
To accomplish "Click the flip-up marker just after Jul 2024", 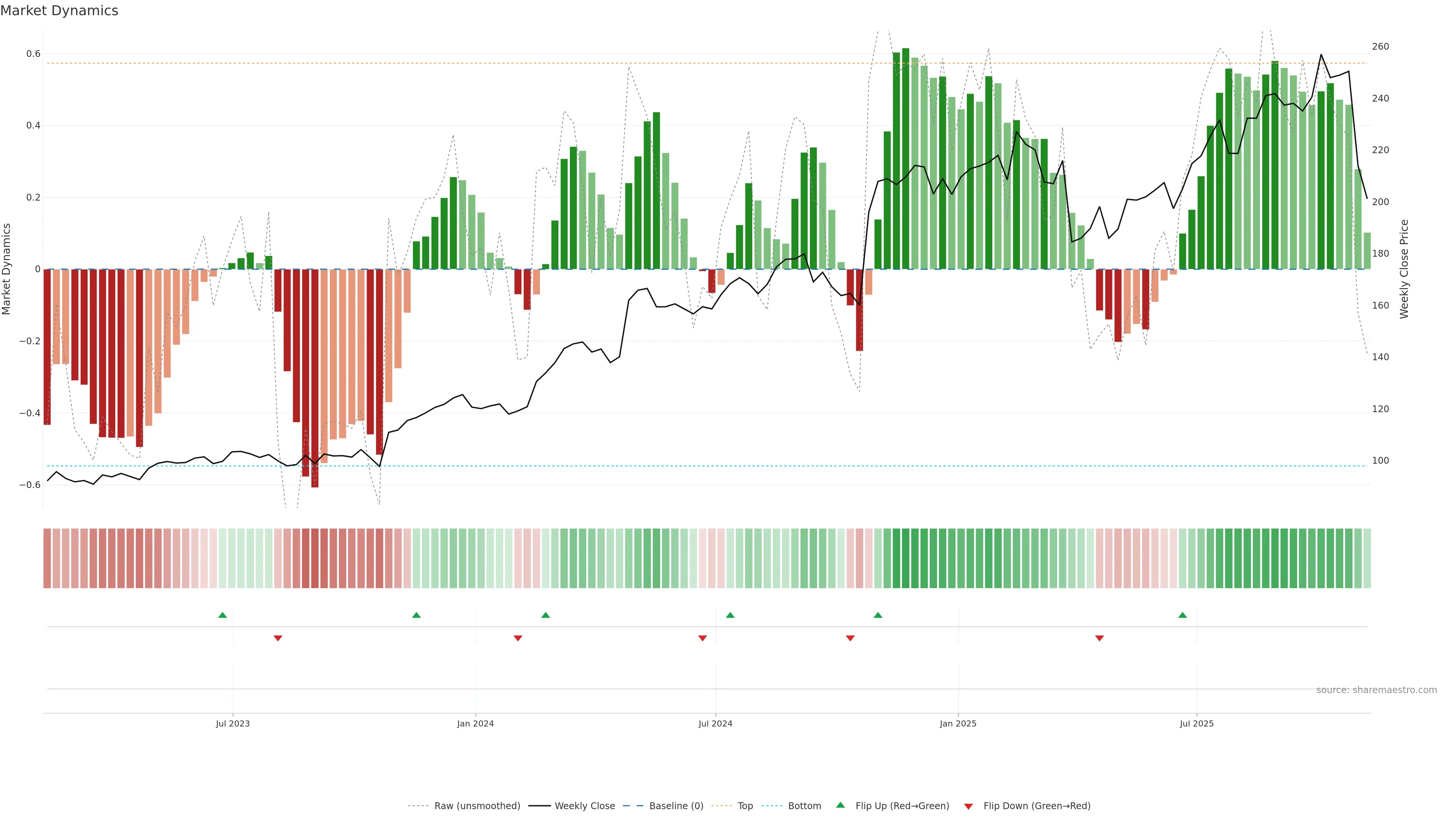I will coord(730,615).
